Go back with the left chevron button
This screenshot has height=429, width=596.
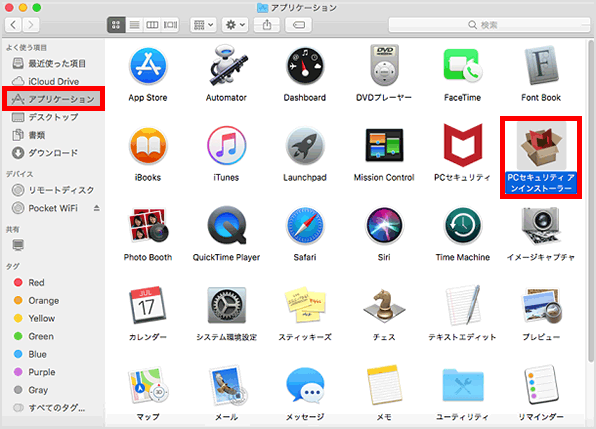13,25
